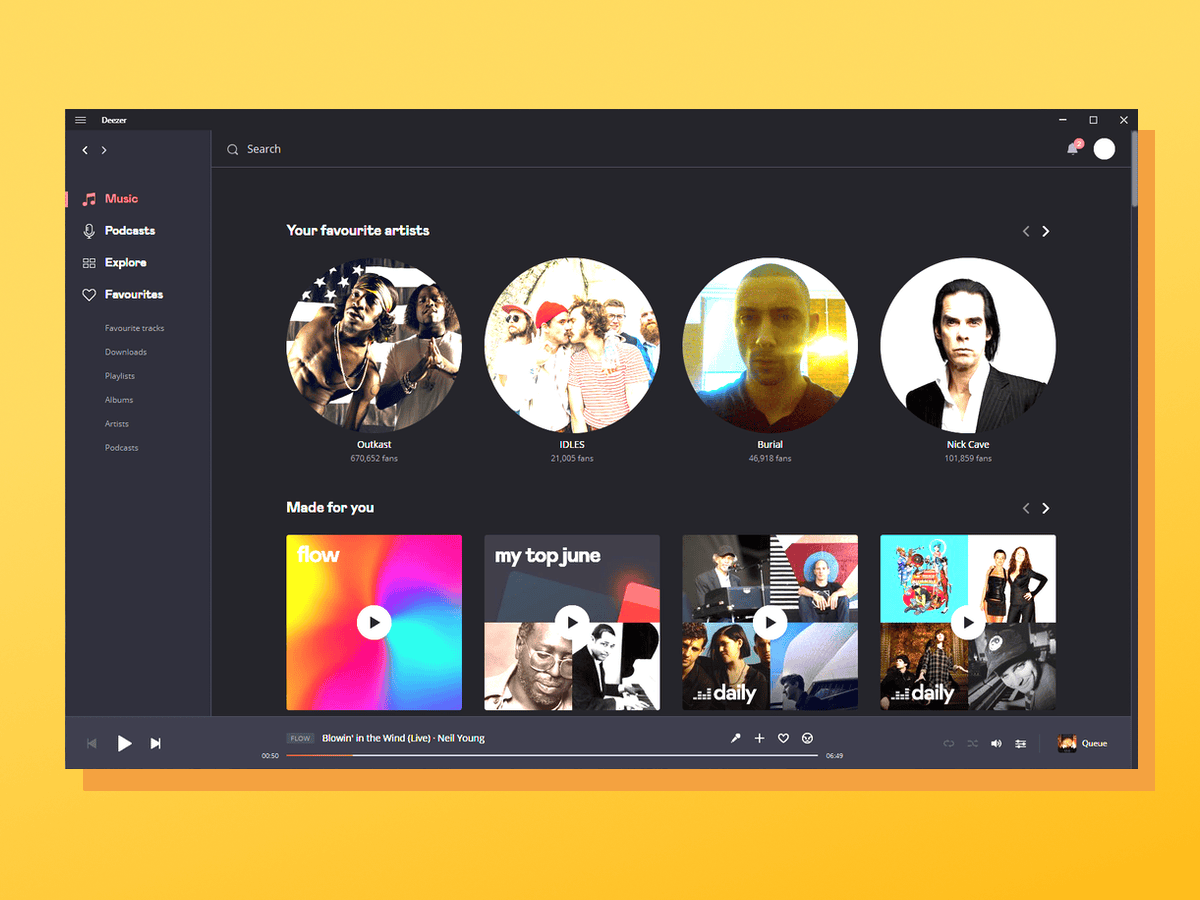Open the Favourites section
The height and width of the screenshot is (900, 1200).
pyautogui.click(x=122, y=294)
